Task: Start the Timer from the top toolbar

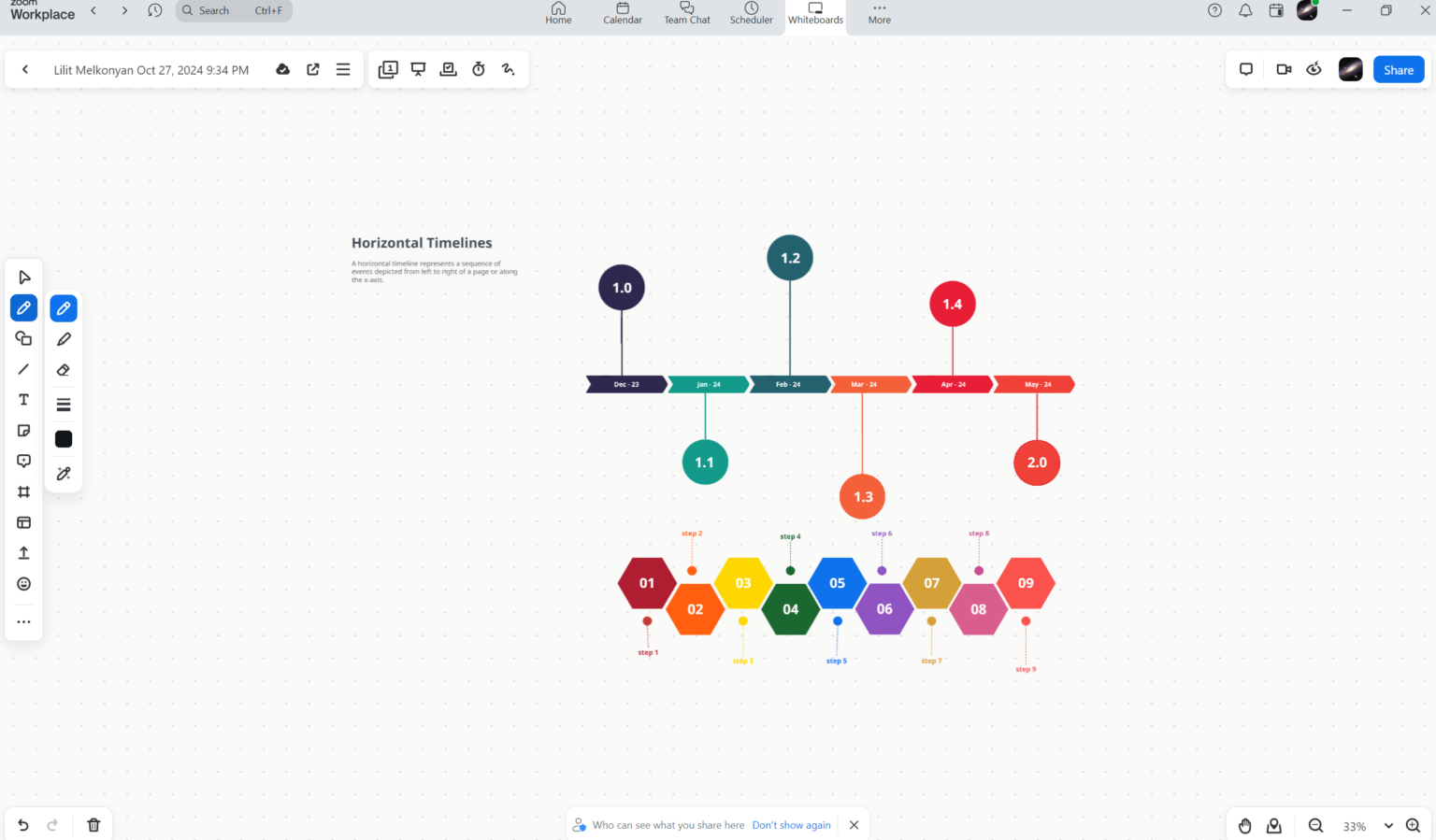Action: coord(478,68)
